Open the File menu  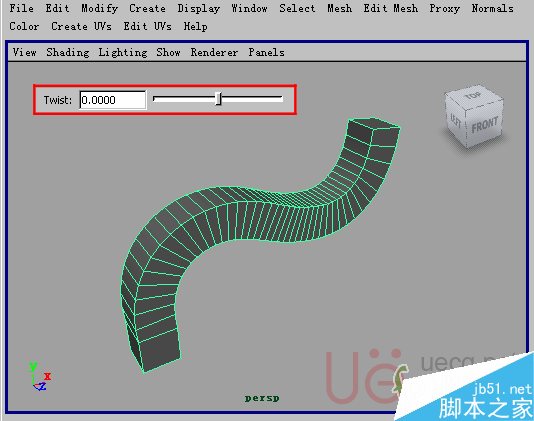point(21,8)
